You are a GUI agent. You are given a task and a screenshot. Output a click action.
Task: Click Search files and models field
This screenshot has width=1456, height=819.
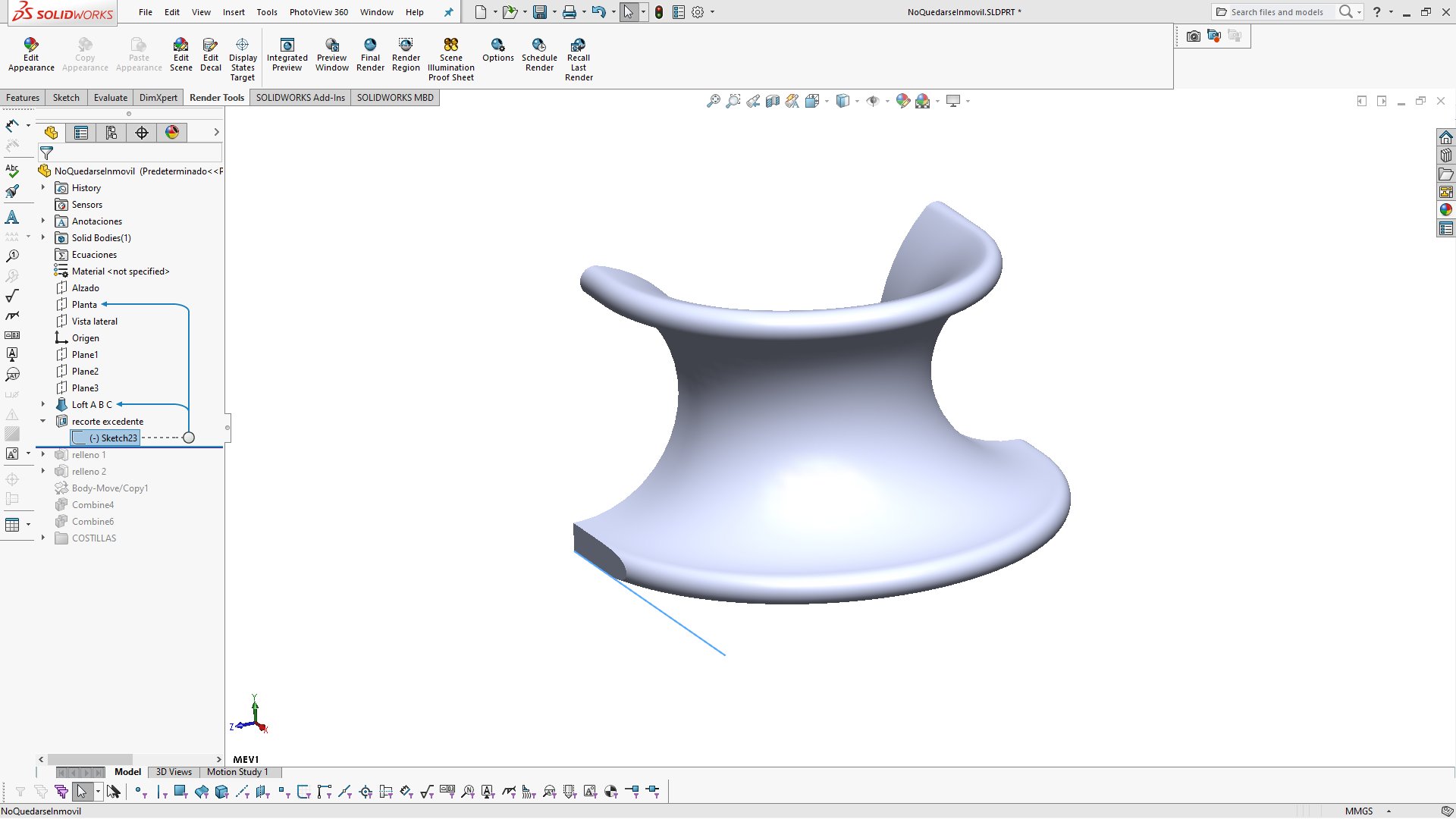pos(1277,12)
